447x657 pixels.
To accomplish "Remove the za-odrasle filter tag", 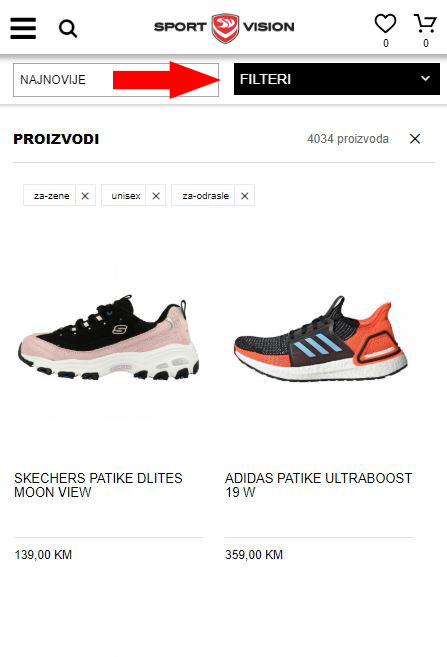I will 245,196.
